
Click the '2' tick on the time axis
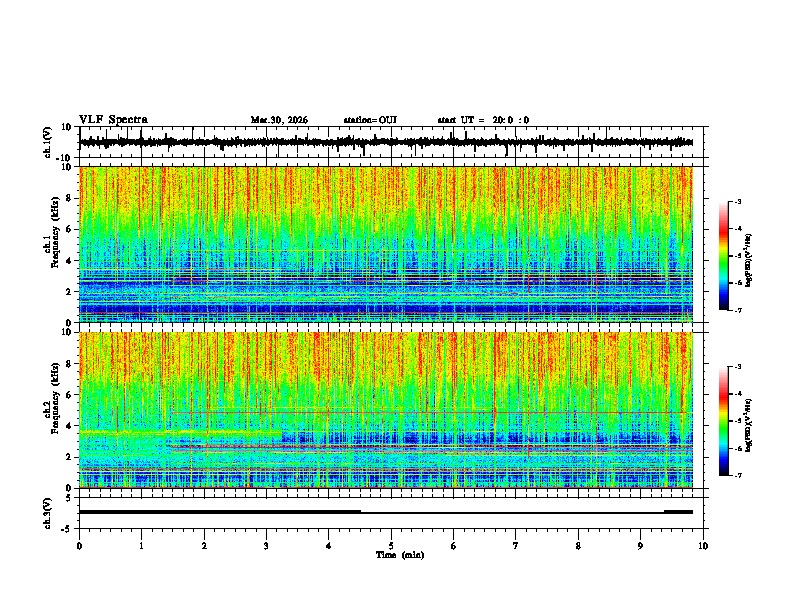coord(204,546)
